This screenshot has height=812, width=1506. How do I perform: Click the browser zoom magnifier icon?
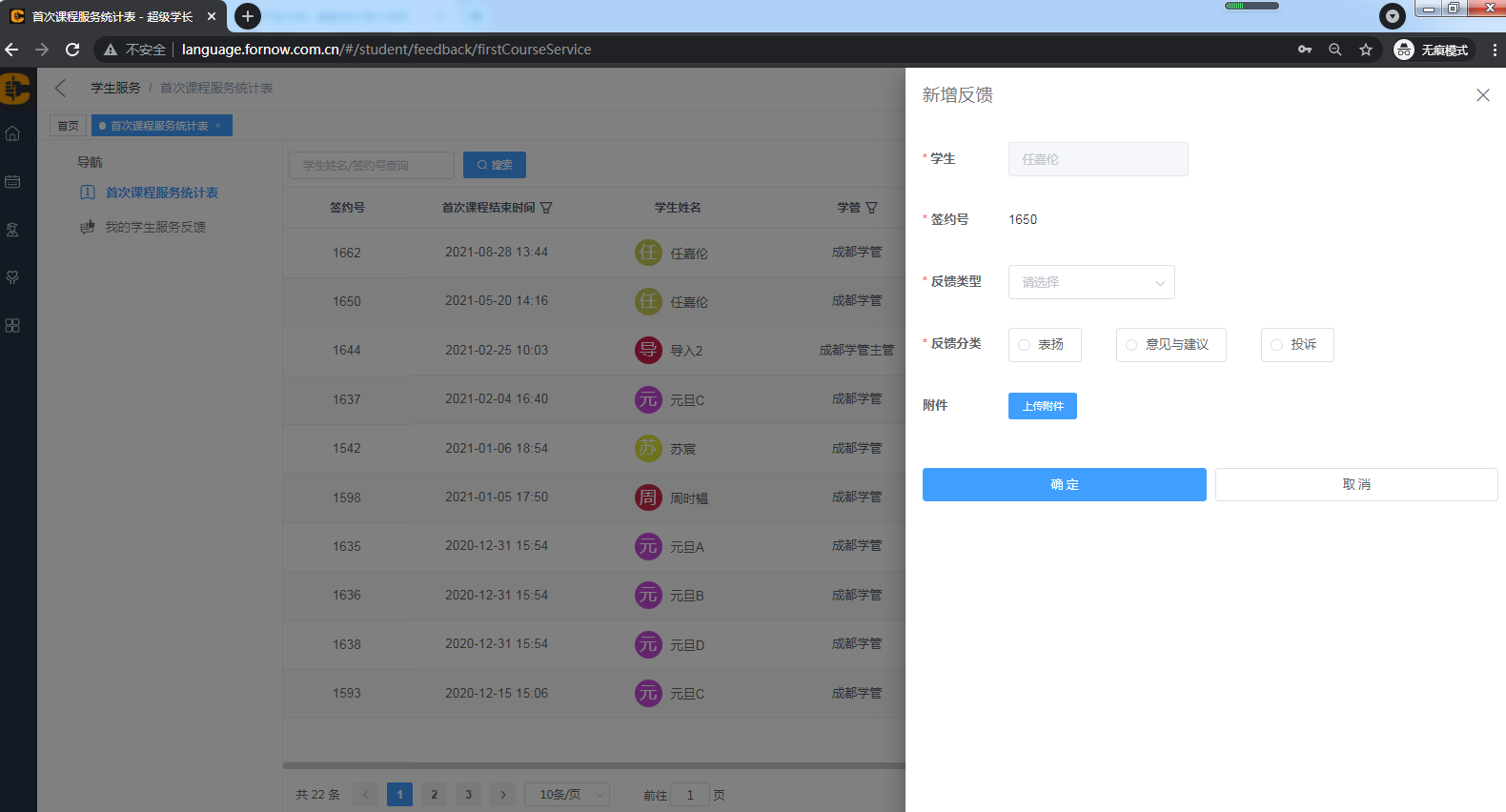pos(1334,50)
